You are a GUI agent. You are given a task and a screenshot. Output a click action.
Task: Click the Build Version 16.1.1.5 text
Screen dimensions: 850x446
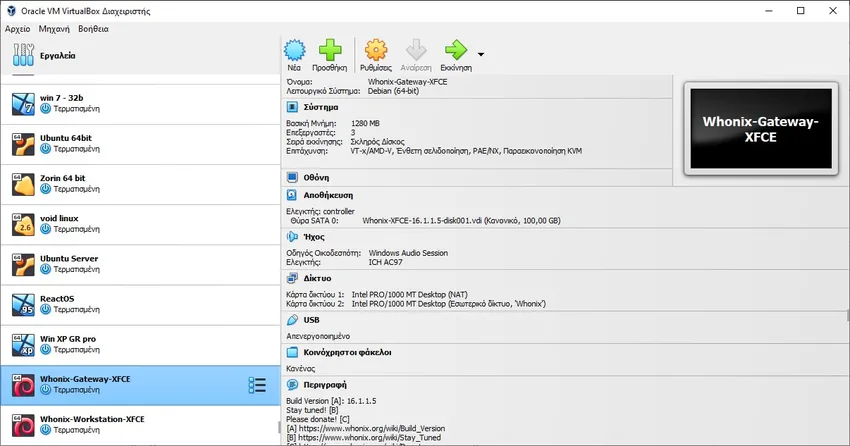click(x=331, y=401)
